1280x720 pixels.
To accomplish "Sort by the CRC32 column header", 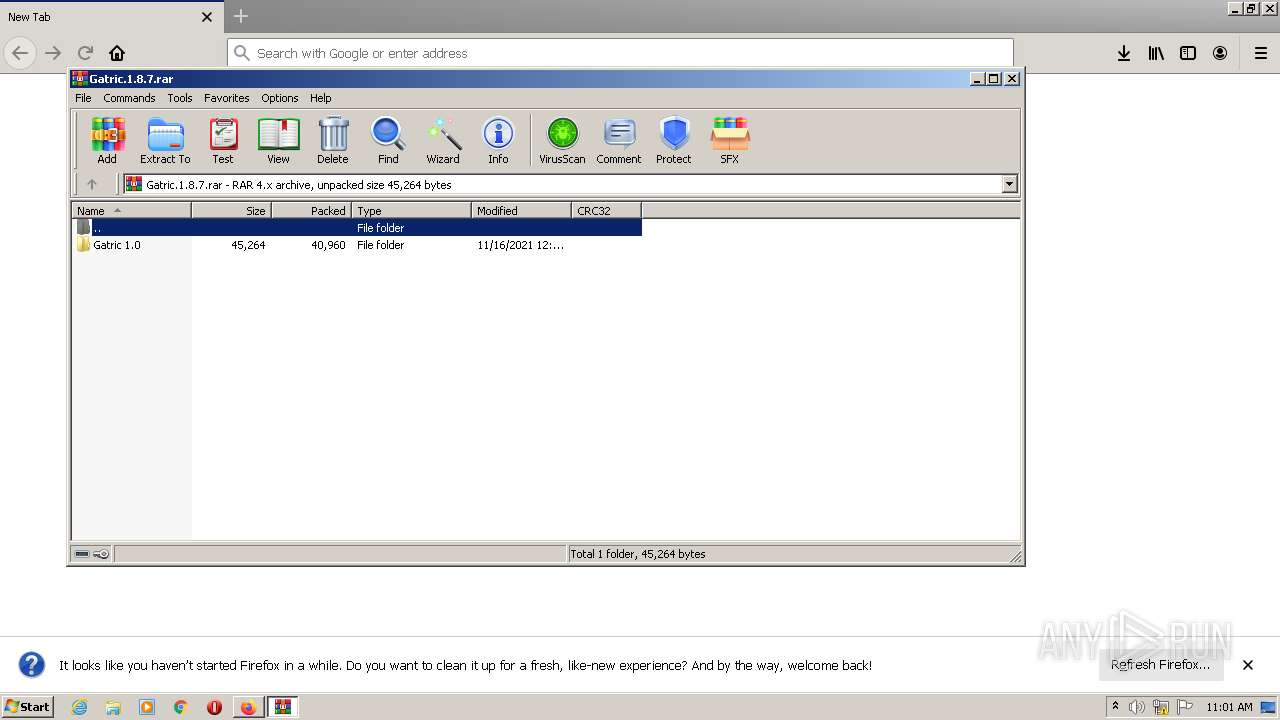I will click(x=606, y=210).
